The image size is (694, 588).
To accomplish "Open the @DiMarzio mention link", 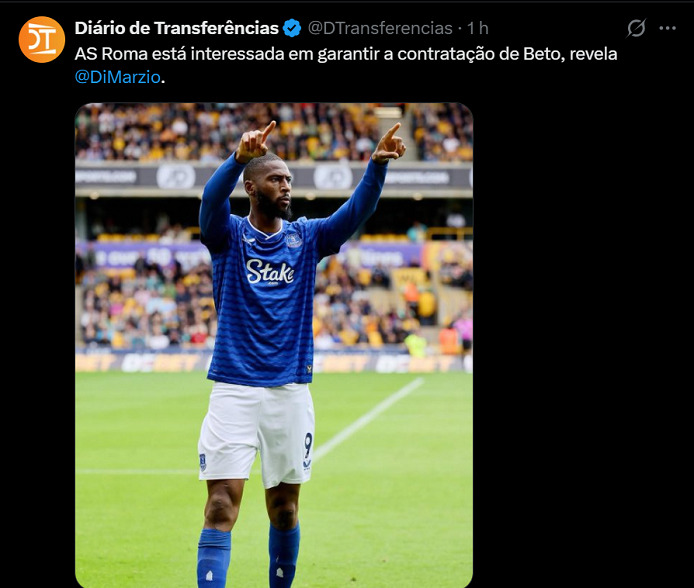I will click(x=117, y=77).
